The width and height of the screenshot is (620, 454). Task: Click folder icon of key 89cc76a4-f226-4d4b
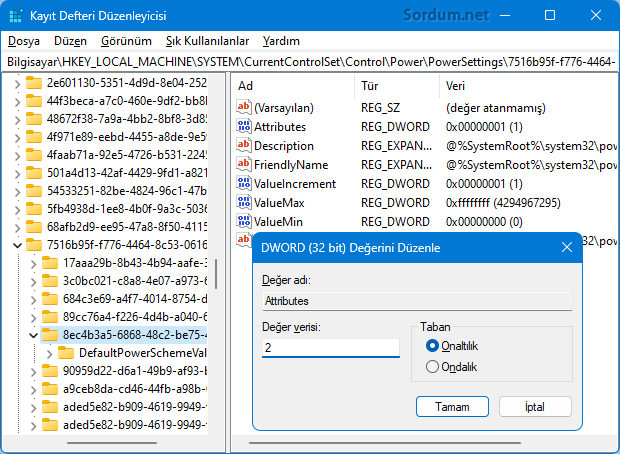pyautogui.click(x=50, y=317)
